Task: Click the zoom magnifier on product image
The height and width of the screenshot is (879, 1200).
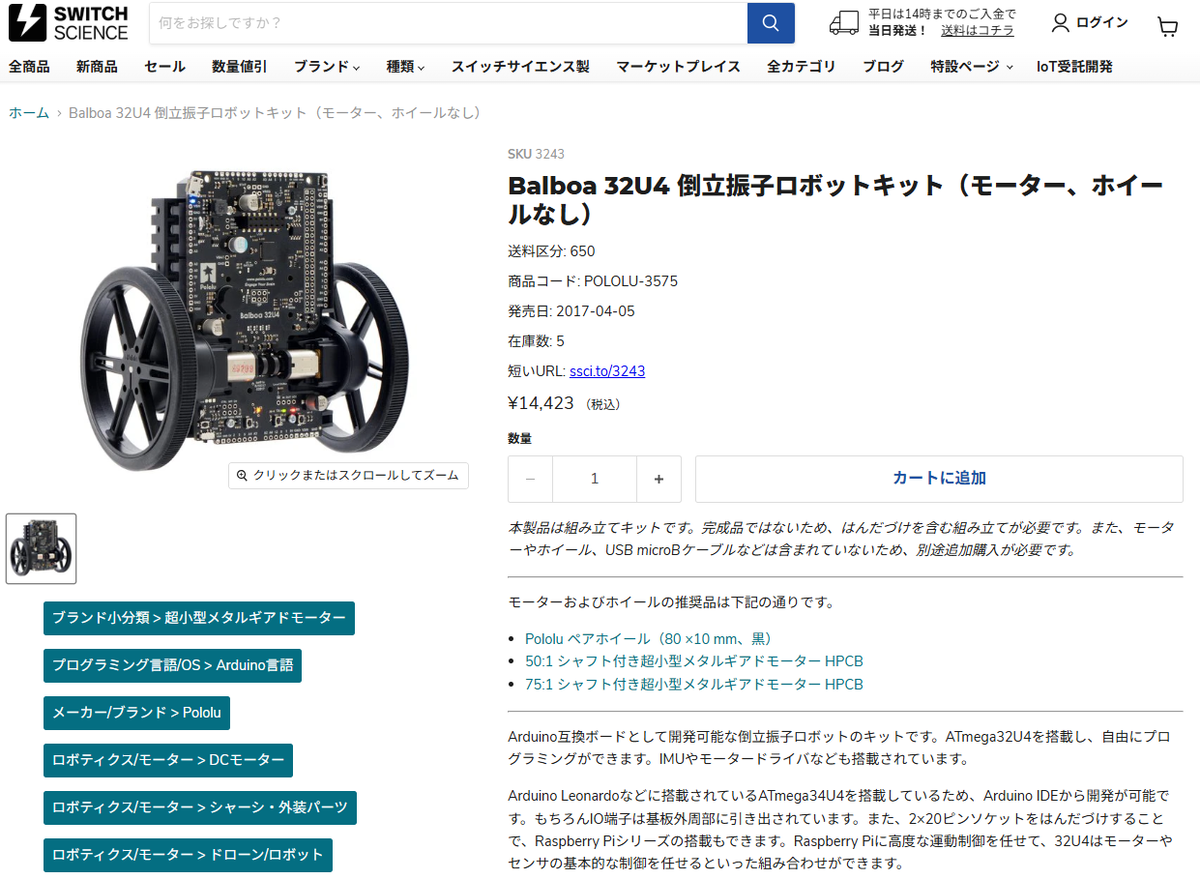Action: [x=241, y=476]
